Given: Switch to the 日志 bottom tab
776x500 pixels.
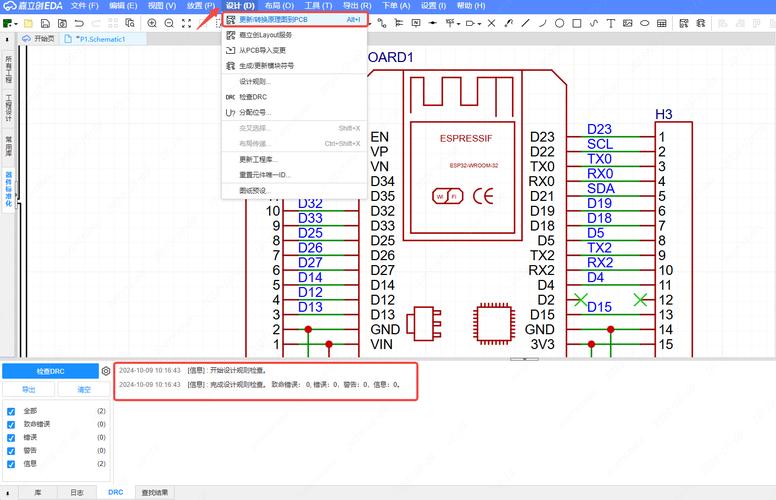Looking at the screenshot, I should (77, 493).
